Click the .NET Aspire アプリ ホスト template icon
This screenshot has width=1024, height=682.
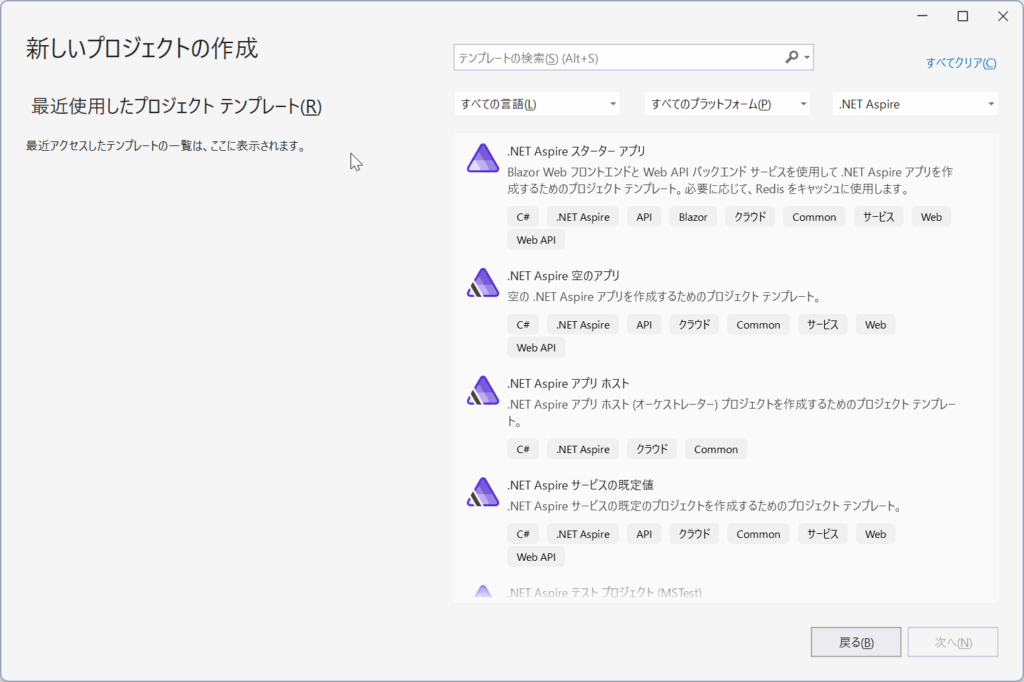483,391
